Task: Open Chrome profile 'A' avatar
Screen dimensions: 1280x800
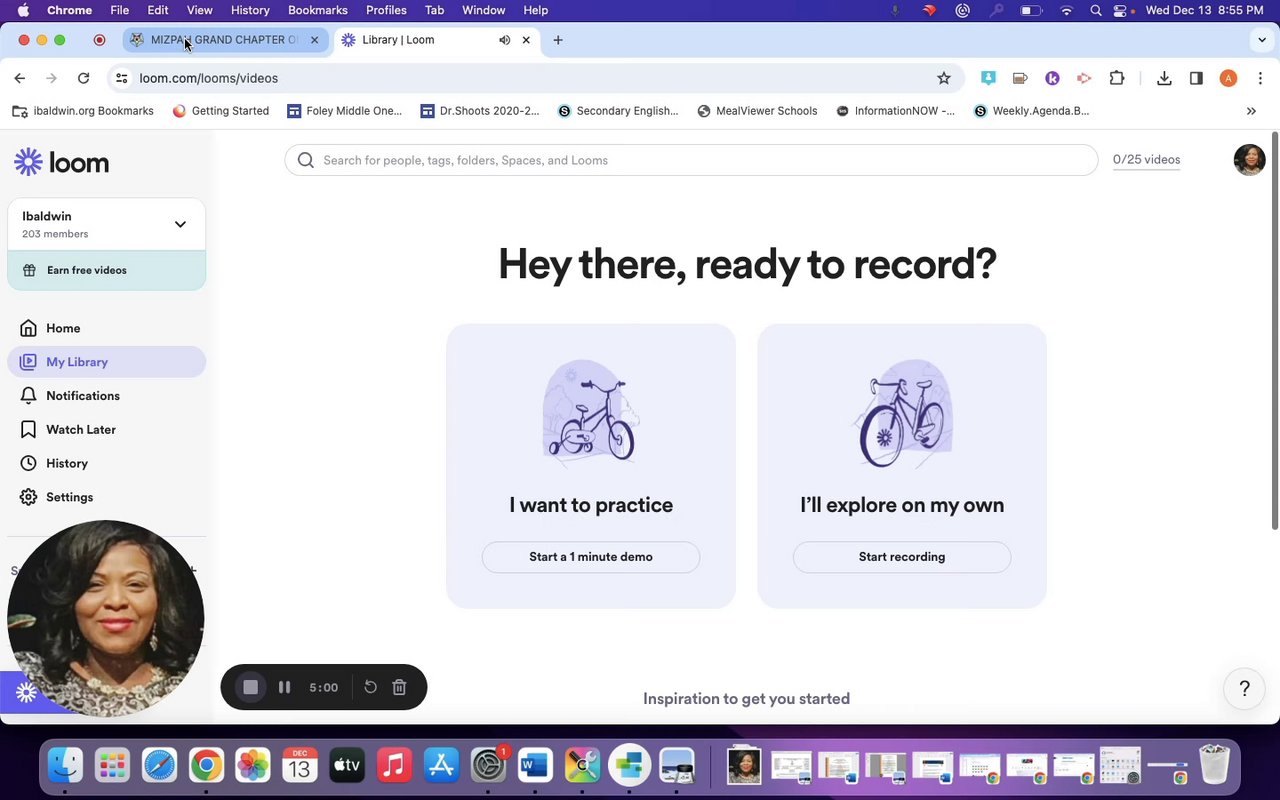Action: (1228, 78)
